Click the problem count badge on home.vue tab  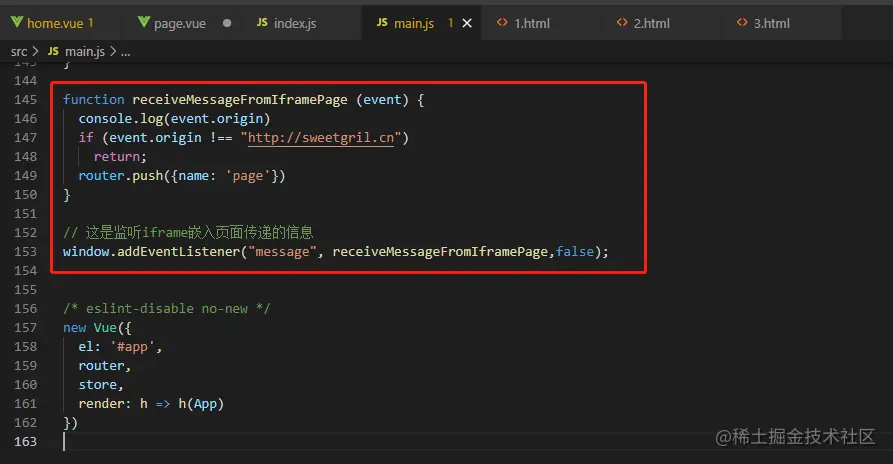click(91, 23)
